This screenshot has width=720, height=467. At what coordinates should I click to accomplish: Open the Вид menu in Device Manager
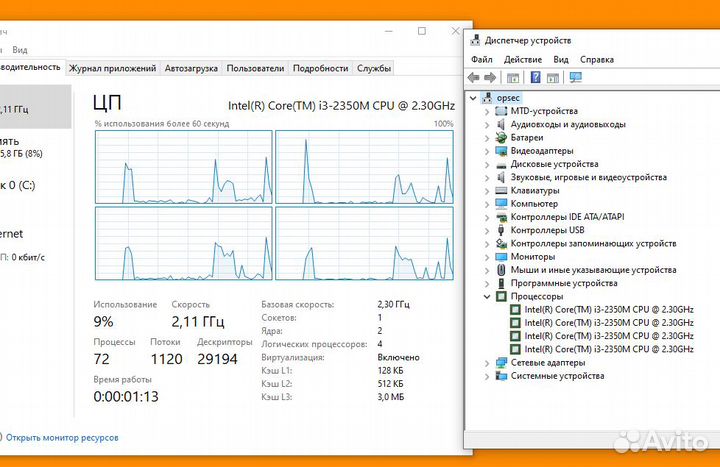click(561, 59)
